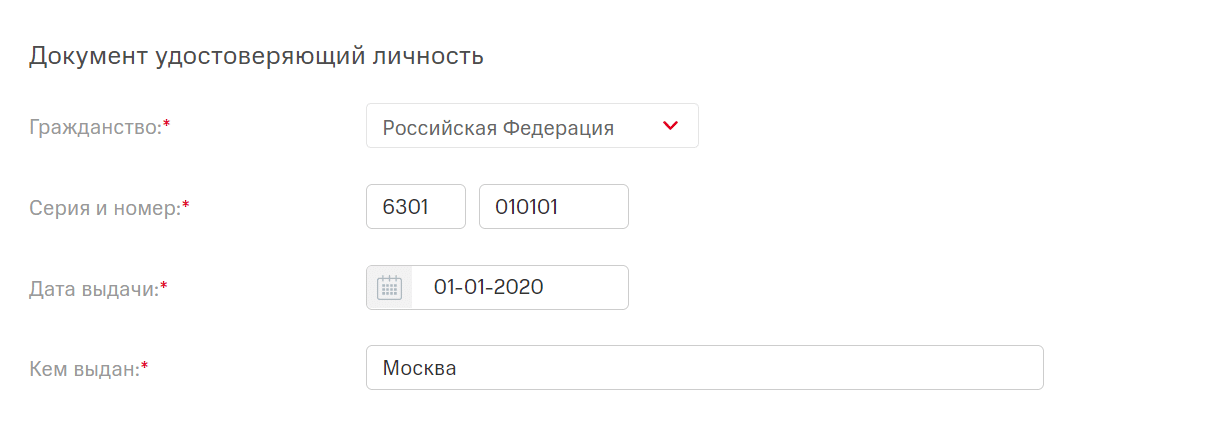The height and width of the screenshot is (440, 1230).
Task: Click the red asterisk beside Кем выдан
Action: click(x=144, y=366)
